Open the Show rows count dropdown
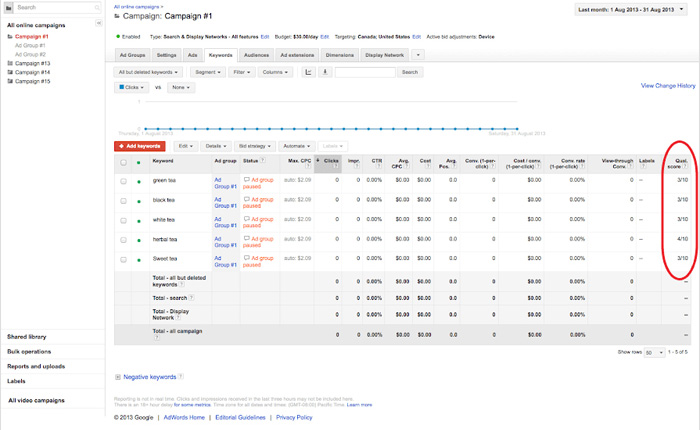The width and height of the screenshot is (700, 430). (654, 352)
